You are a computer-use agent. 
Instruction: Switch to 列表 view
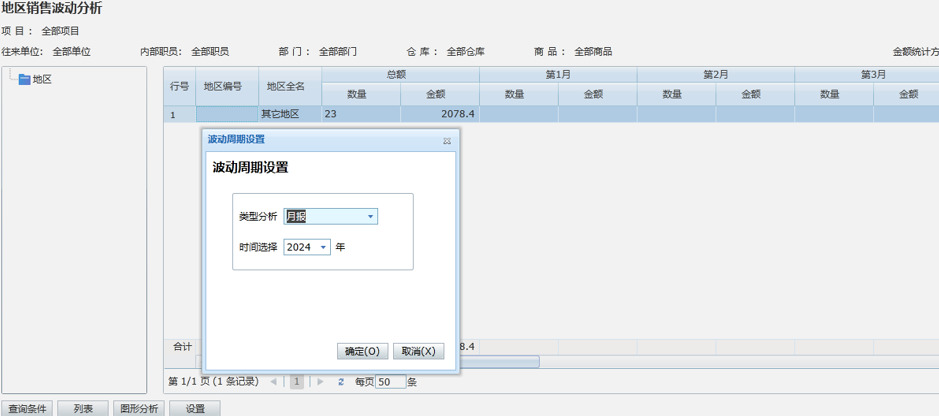(83, 408)
